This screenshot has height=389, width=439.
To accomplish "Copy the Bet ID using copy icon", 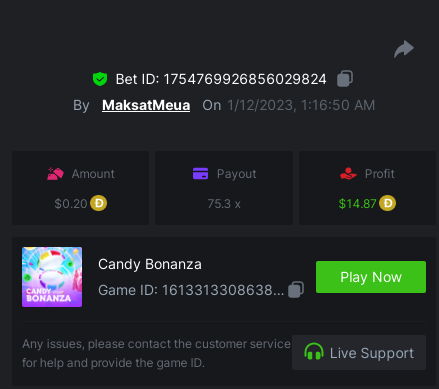I will click(345, 79).
